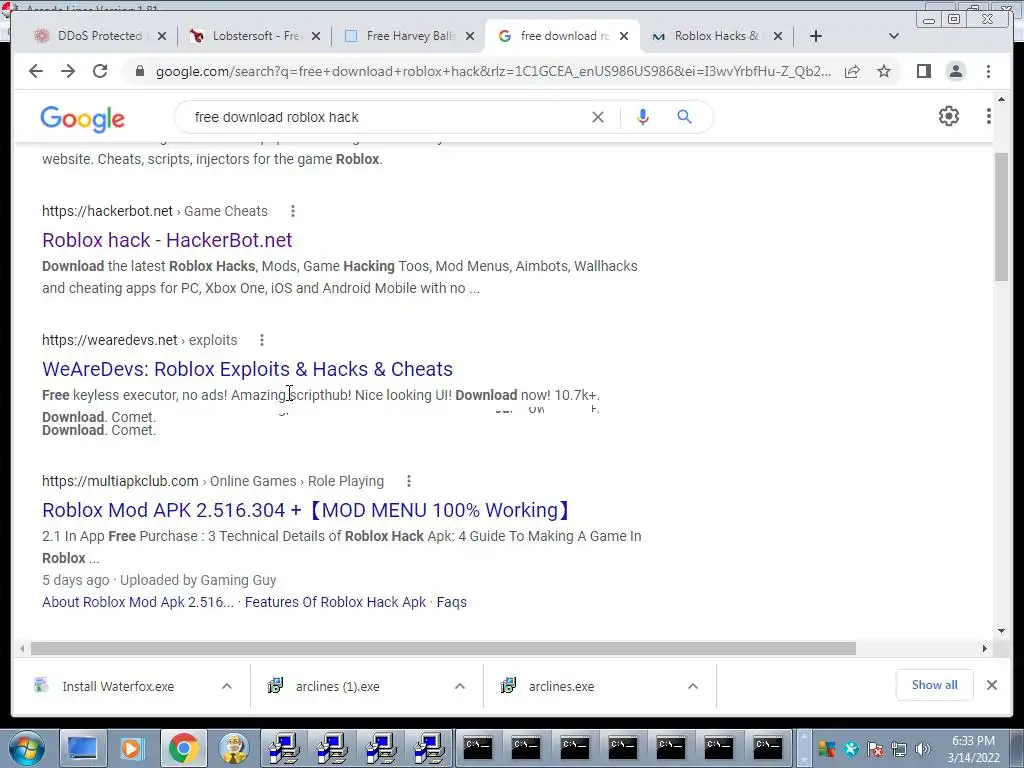The width and height of the screenshot is (1024, 768).
Task: Open Google vertical dots menu near settings
Action: click(989, 116)
